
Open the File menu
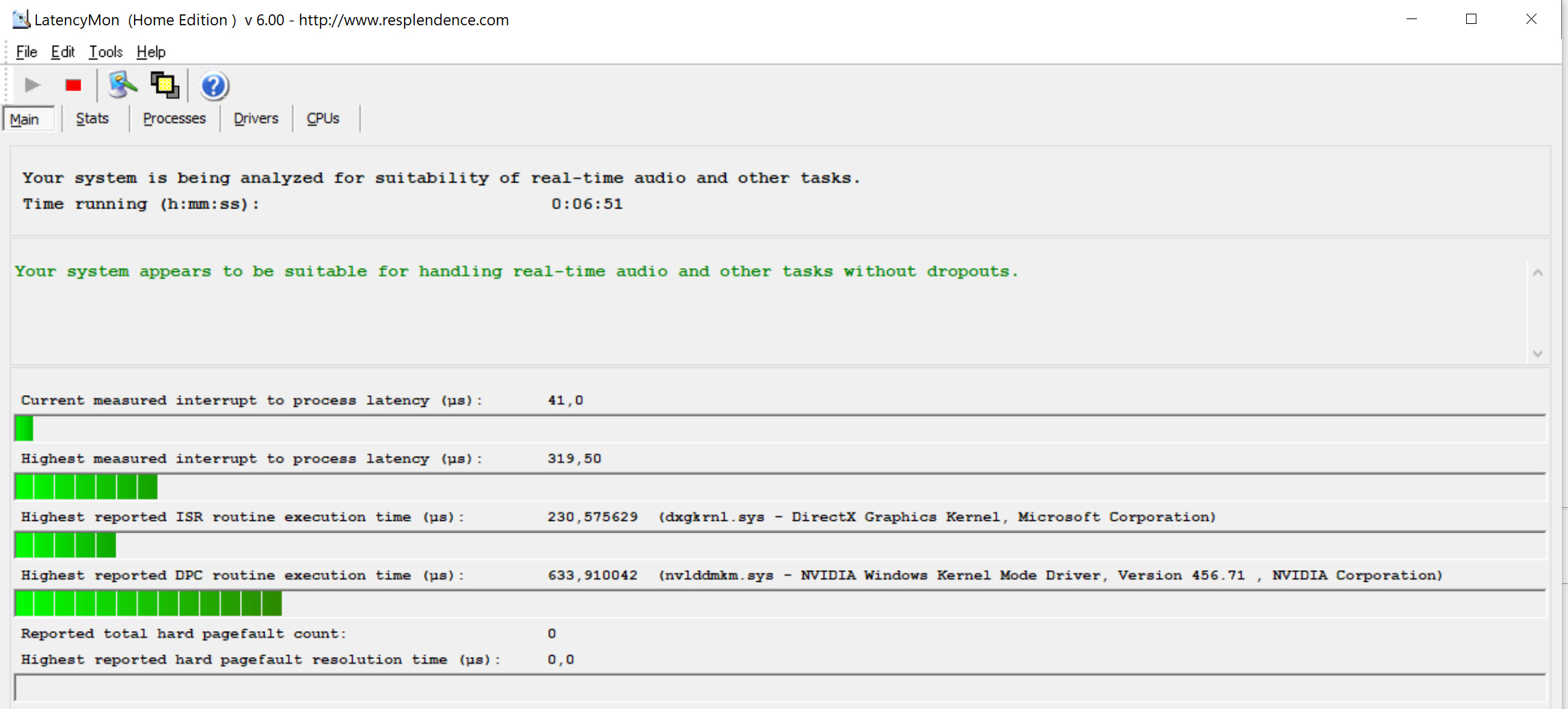point(27,52)
